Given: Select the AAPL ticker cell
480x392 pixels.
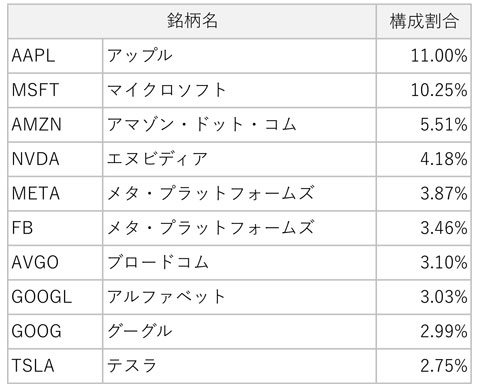Looking at the screenshot, I should [55, 56].
